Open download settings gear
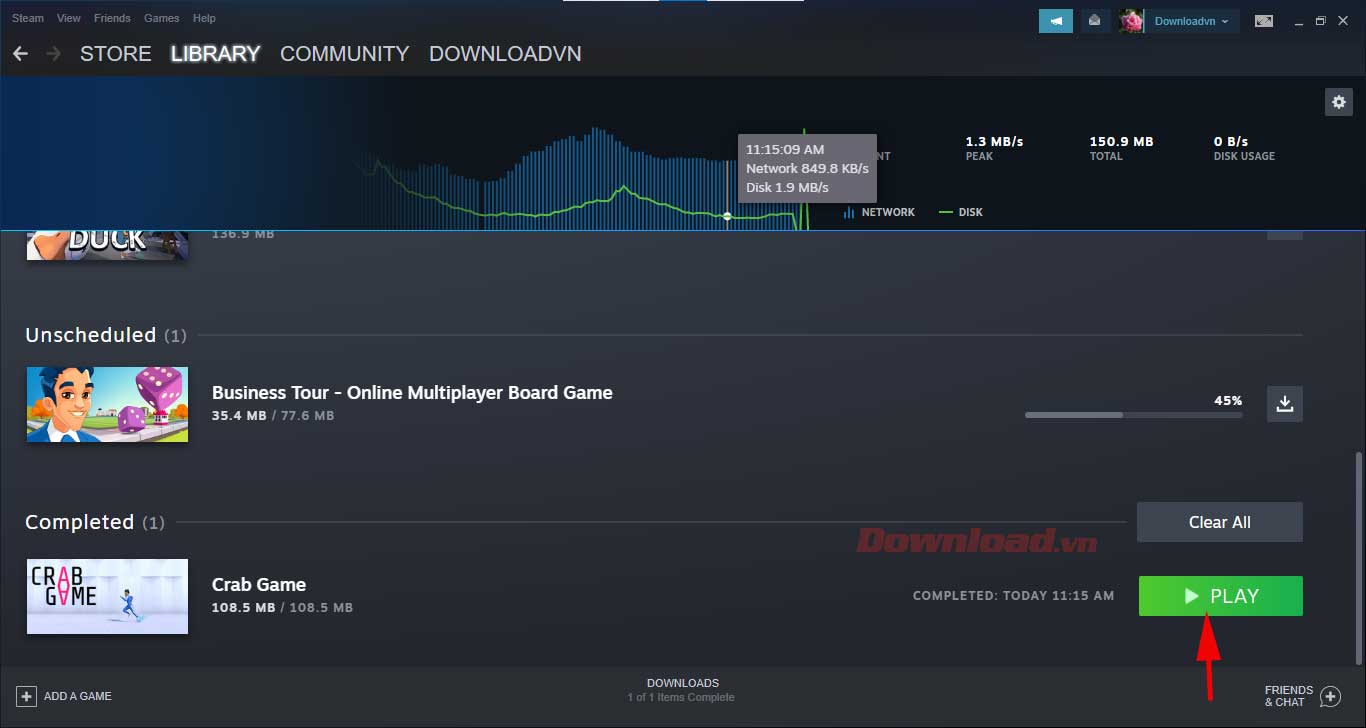Image resolution: width=1366 pixels, height=728 pixels. tap(1339, 101)
